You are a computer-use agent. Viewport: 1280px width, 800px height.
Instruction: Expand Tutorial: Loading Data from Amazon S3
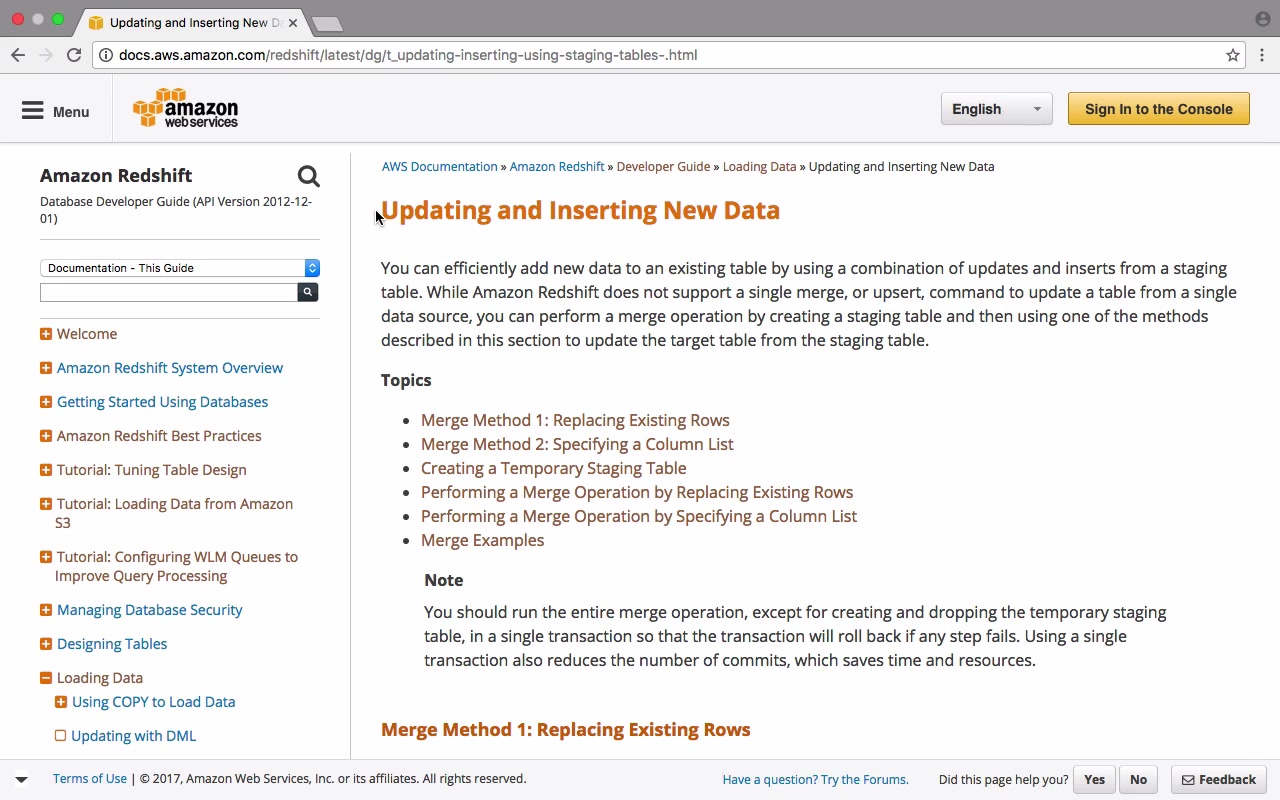pos(46,504)
